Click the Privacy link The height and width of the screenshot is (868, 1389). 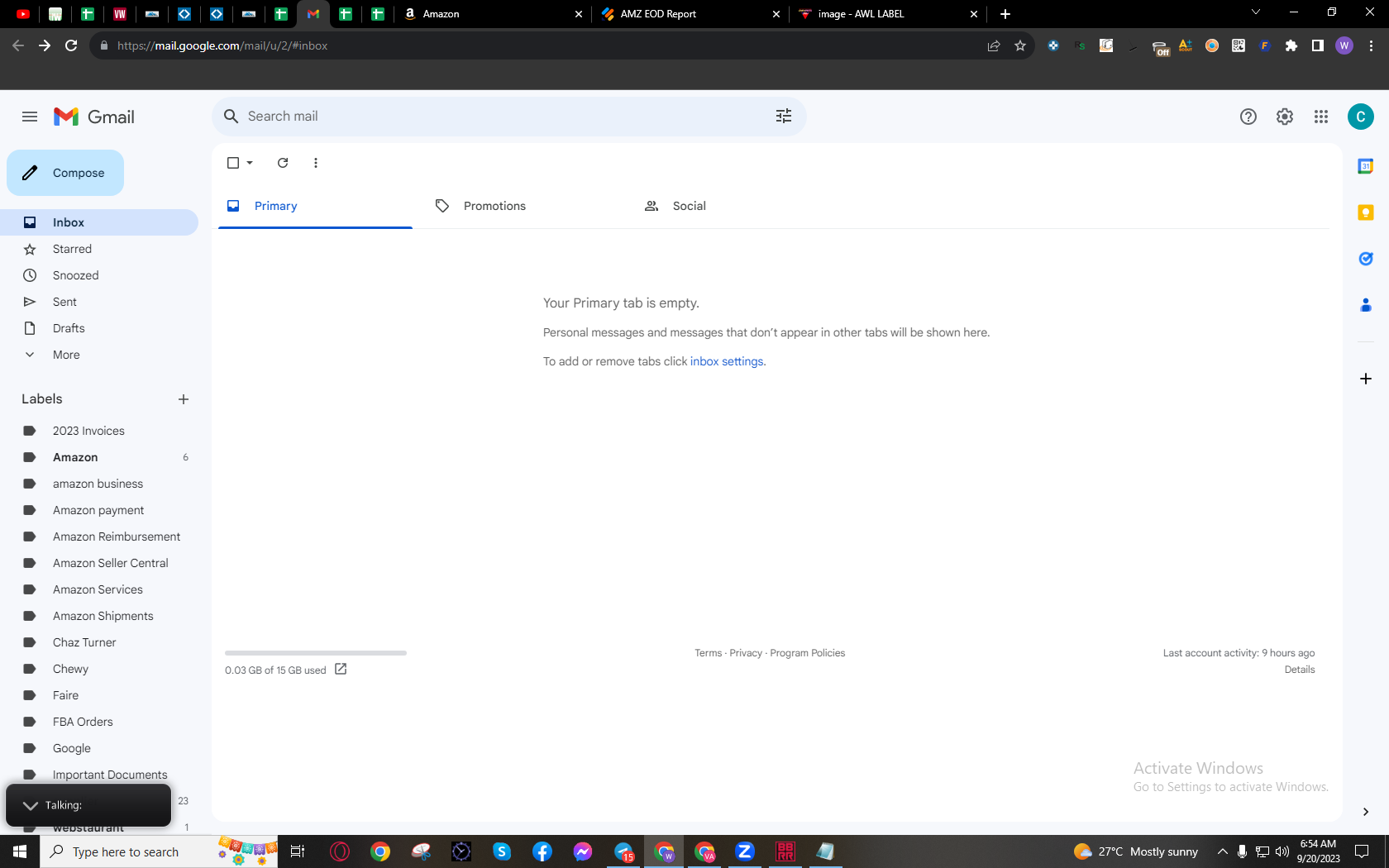[x=746, y=653]
